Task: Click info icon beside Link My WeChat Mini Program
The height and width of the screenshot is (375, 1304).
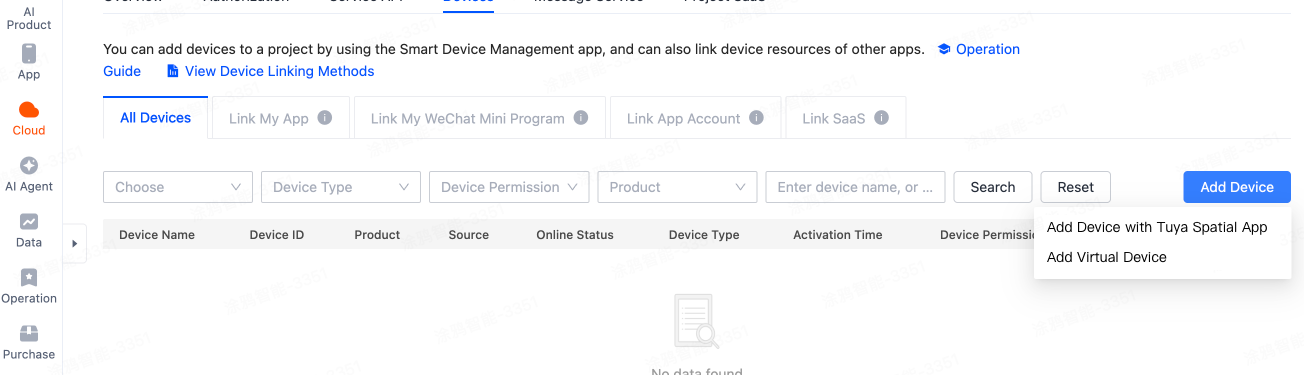Action: (x=581, y=118)
